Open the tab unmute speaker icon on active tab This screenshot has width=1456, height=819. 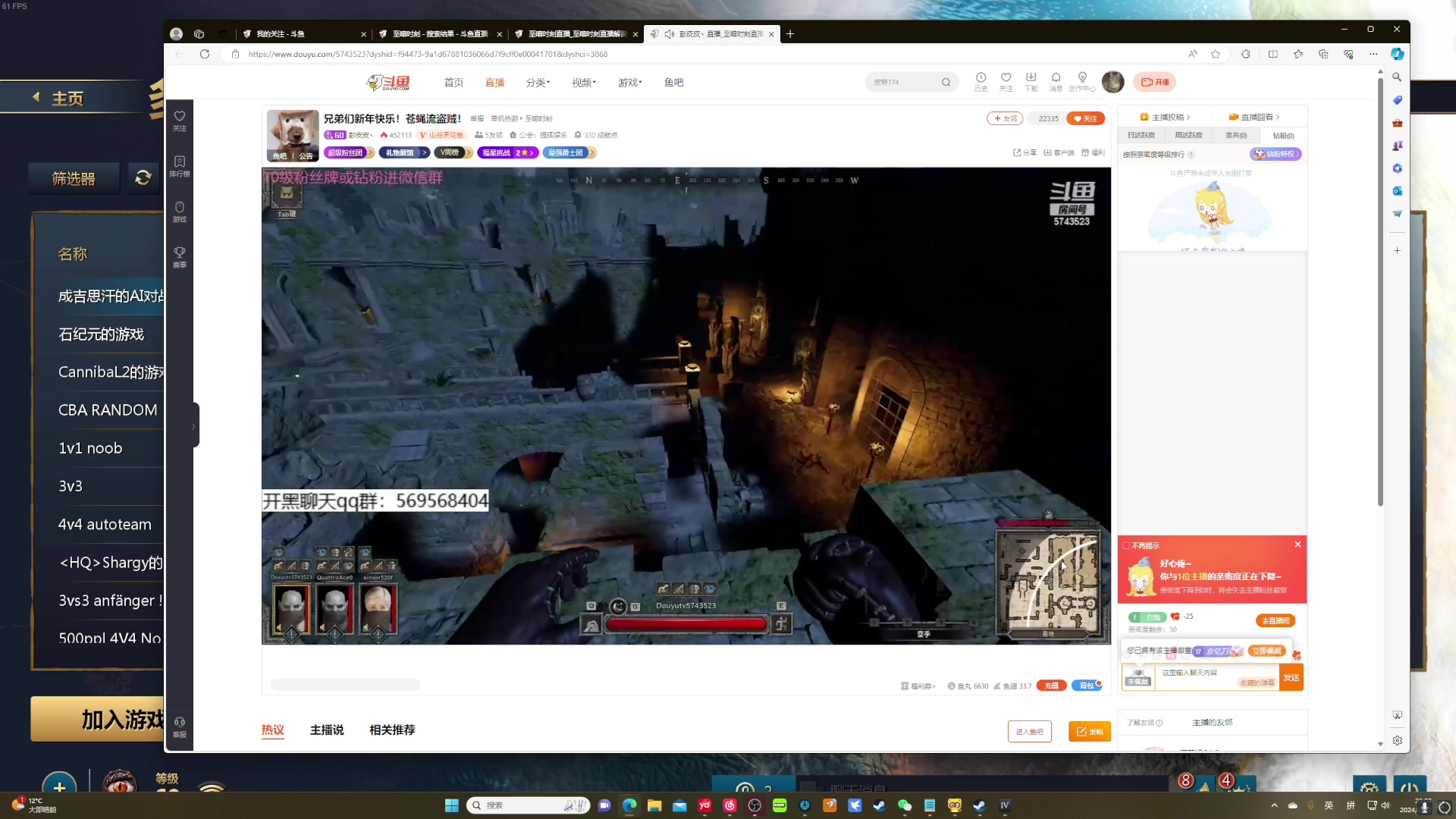click(x=669, y=34)
